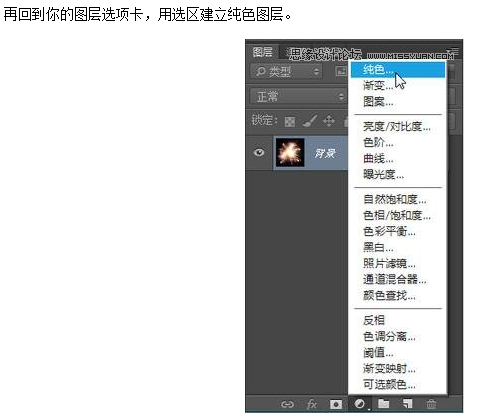The width and height of the screenshot is (478, 413).
Task: Select 色调分离... adjustment
Action: click(398, 336)
